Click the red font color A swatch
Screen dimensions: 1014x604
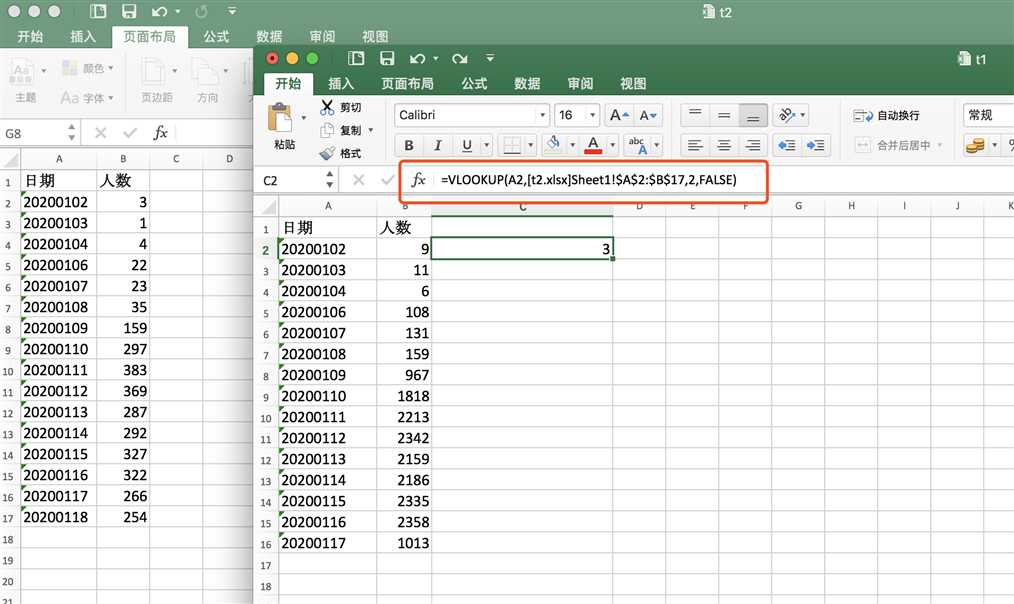pos(593,145)
